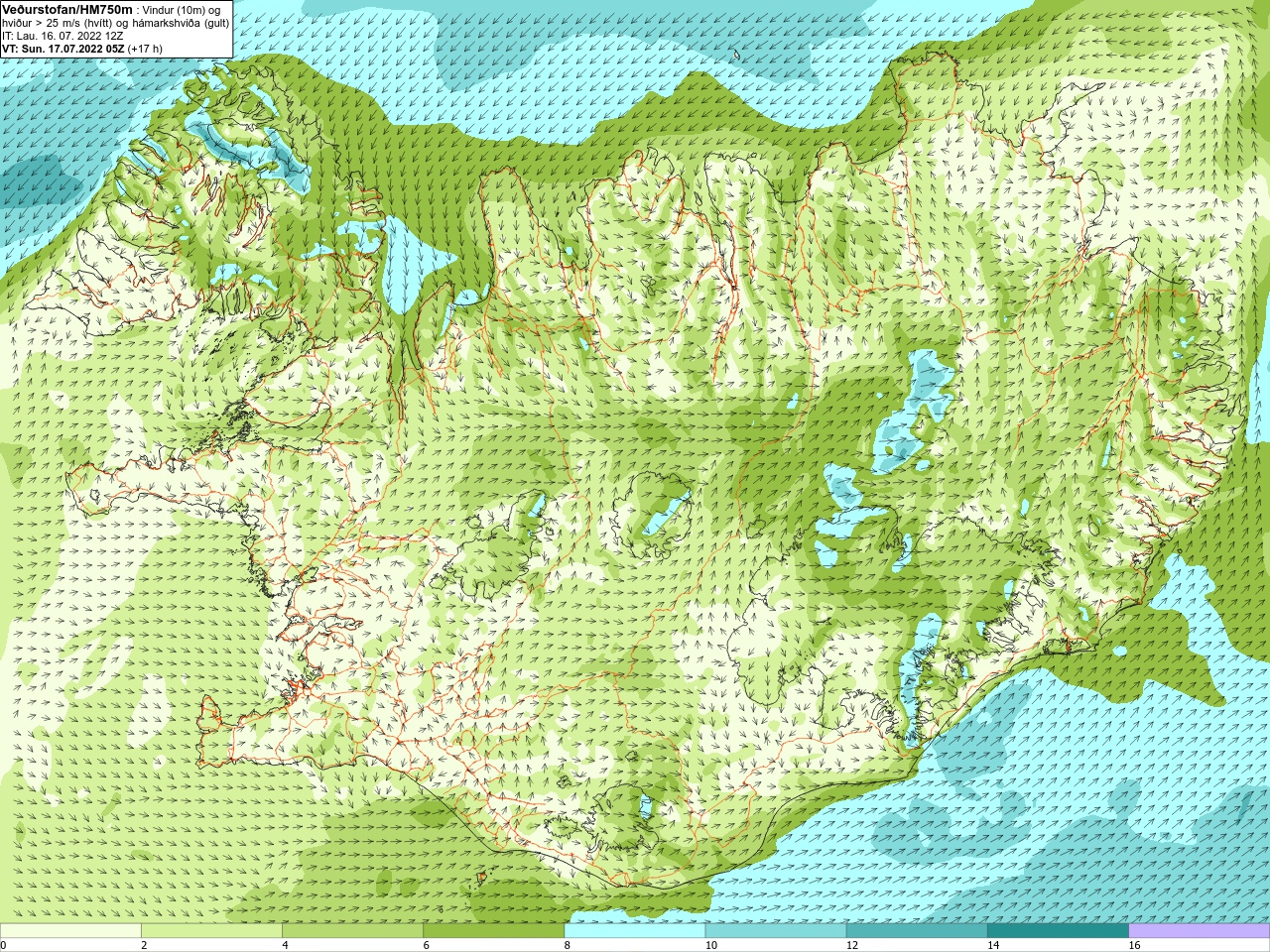1270x952 pixels.
Task: Click the "Veðurstofan/HM750m" title text
Action: [66, 9]
